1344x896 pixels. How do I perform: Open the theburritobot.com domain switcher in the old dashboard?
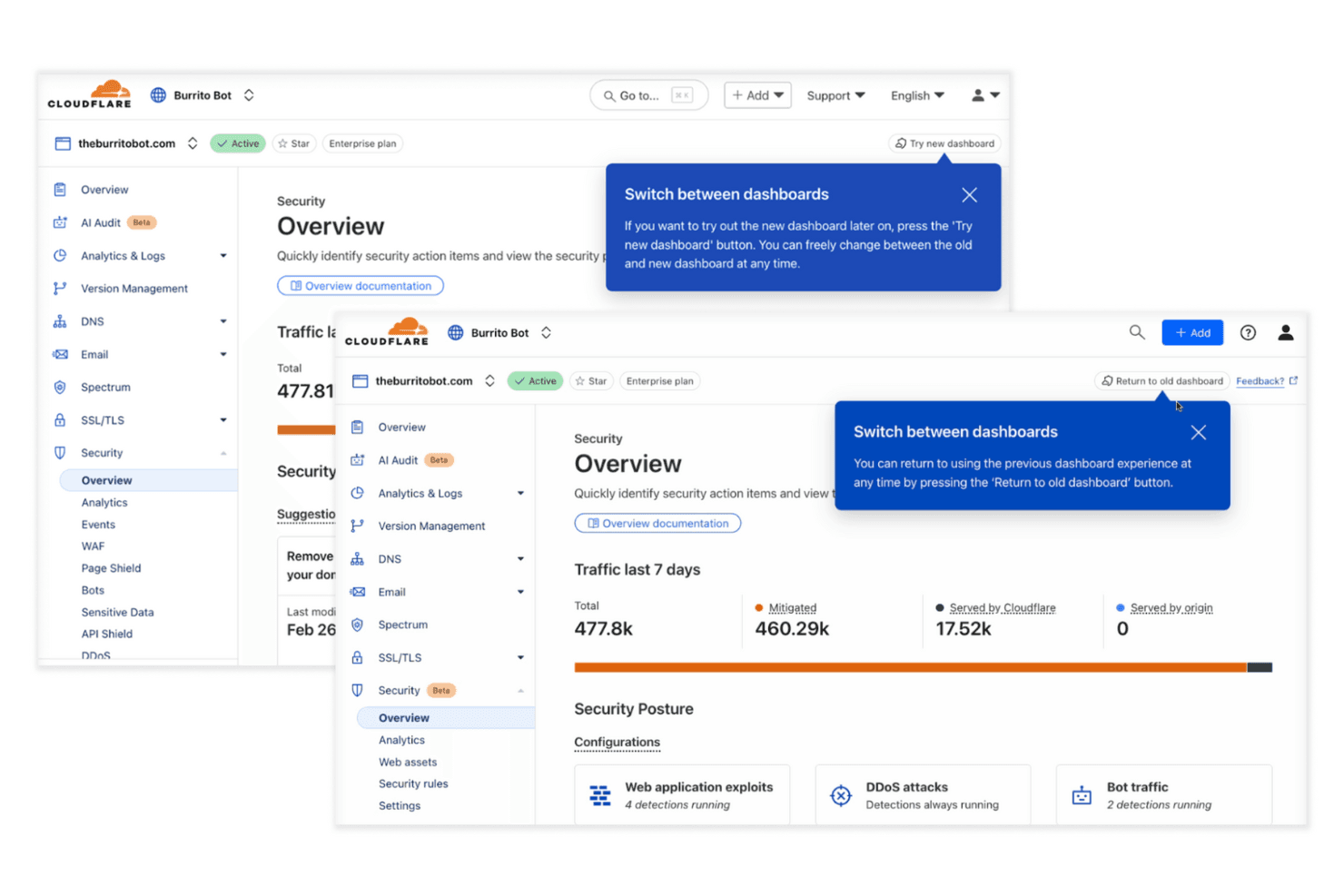point(193,143)
